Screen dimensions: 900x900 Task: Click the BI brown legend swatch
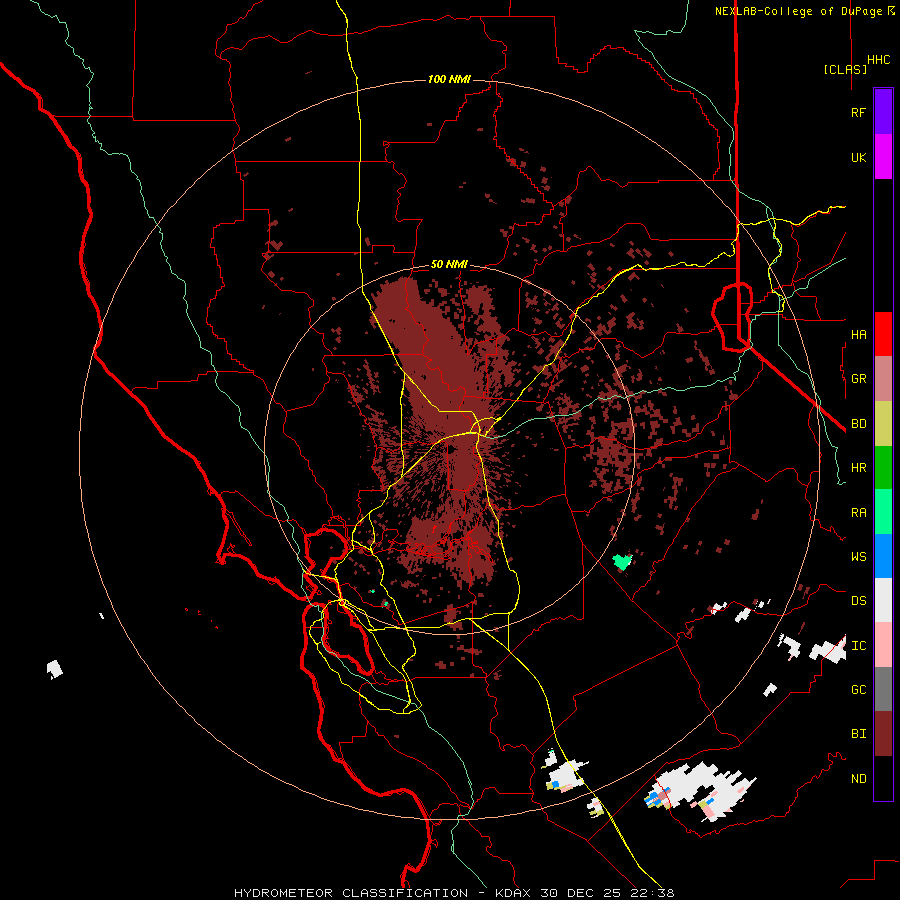(x=883, y=734)
